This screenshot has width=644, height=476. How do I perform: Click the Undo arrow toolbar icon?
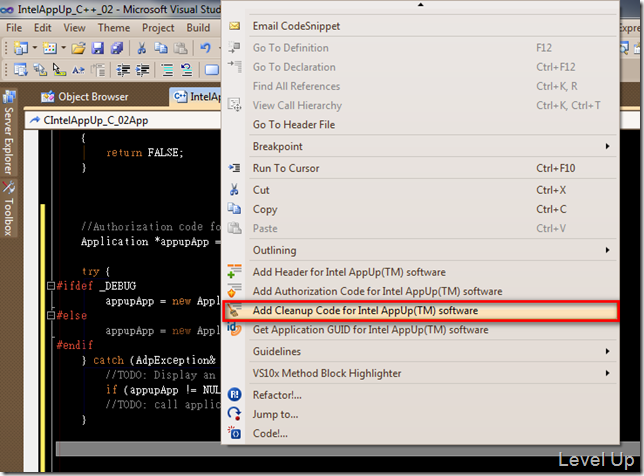[205, 48]
